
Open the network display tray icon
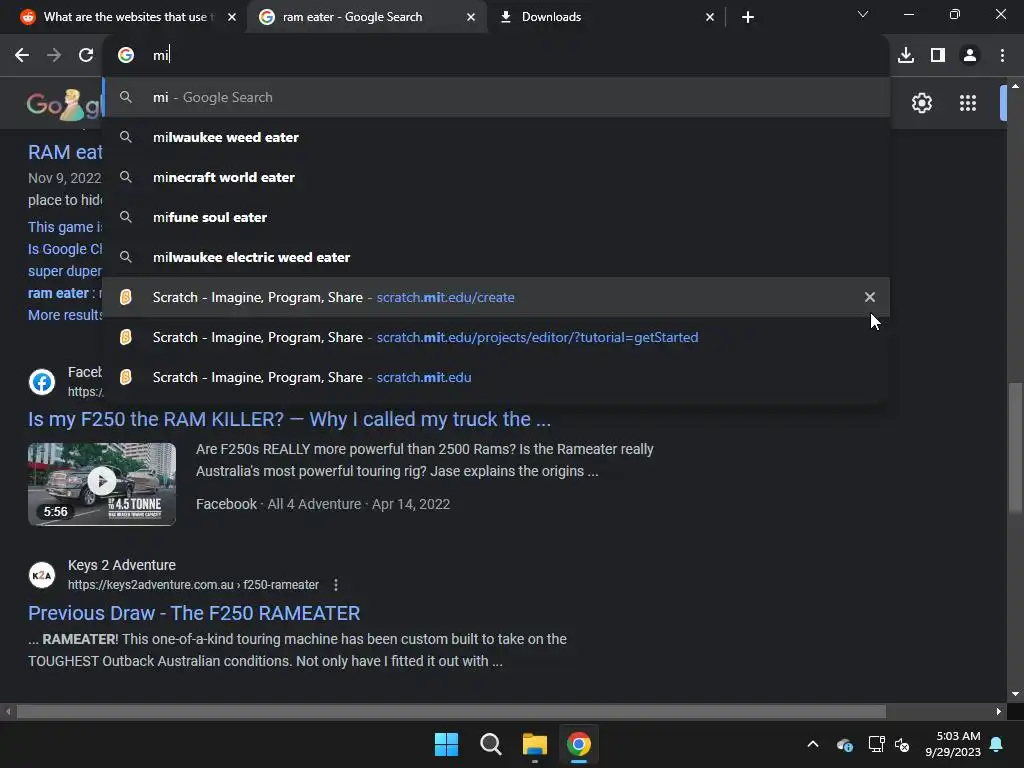[876, 744]
